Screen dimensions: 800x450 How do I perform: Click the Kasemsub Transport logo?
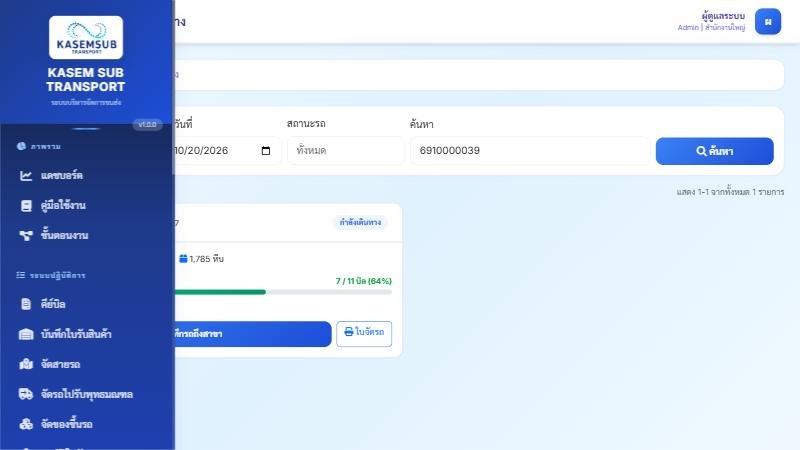(86, 37)
